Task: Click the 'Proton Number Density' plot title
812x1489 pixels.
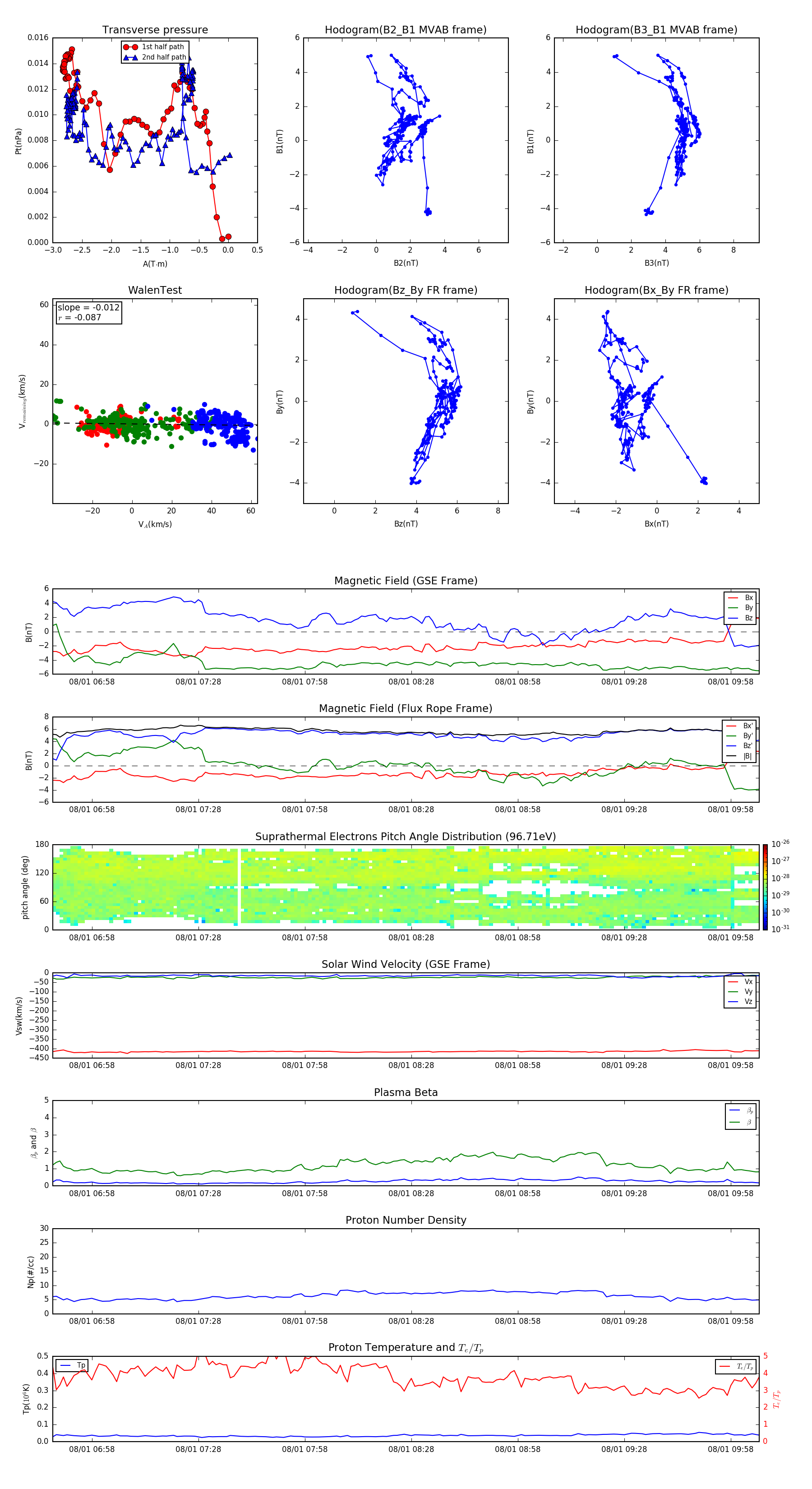Action: click(406, 1220)
